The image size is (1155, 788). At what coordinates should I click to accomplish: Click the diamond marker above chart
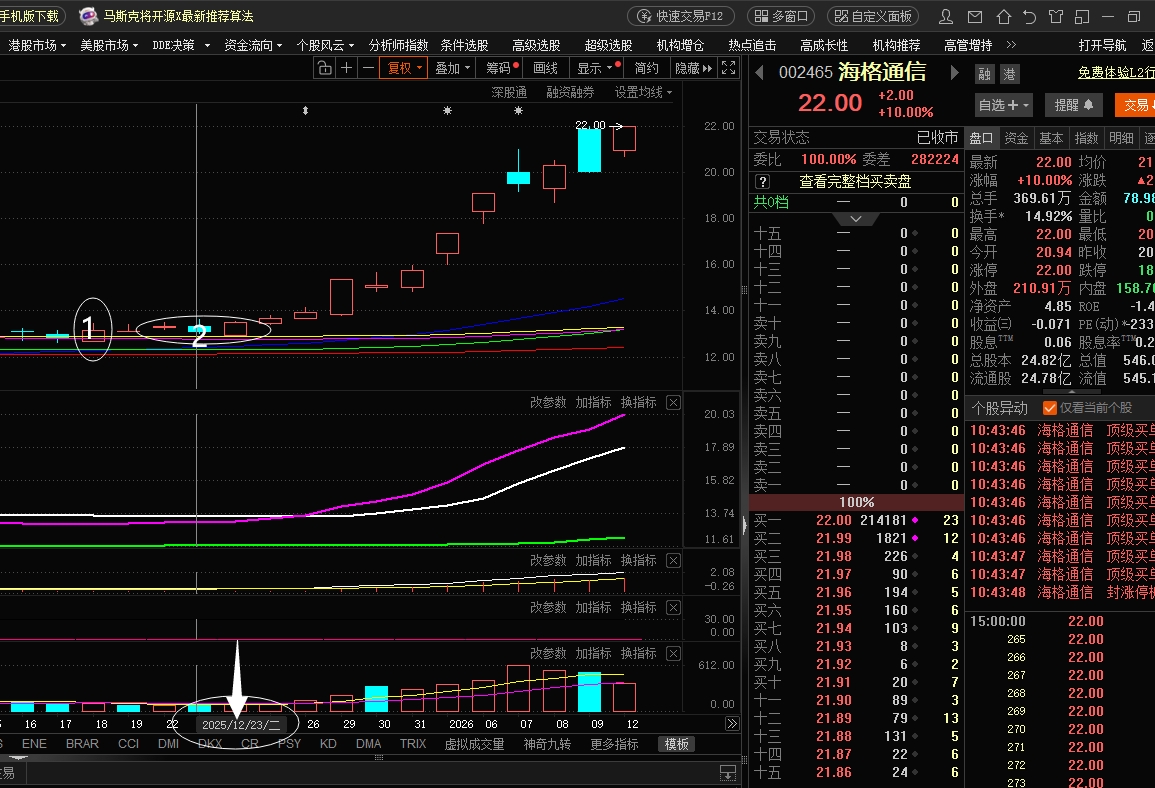[x=305, y=110]
